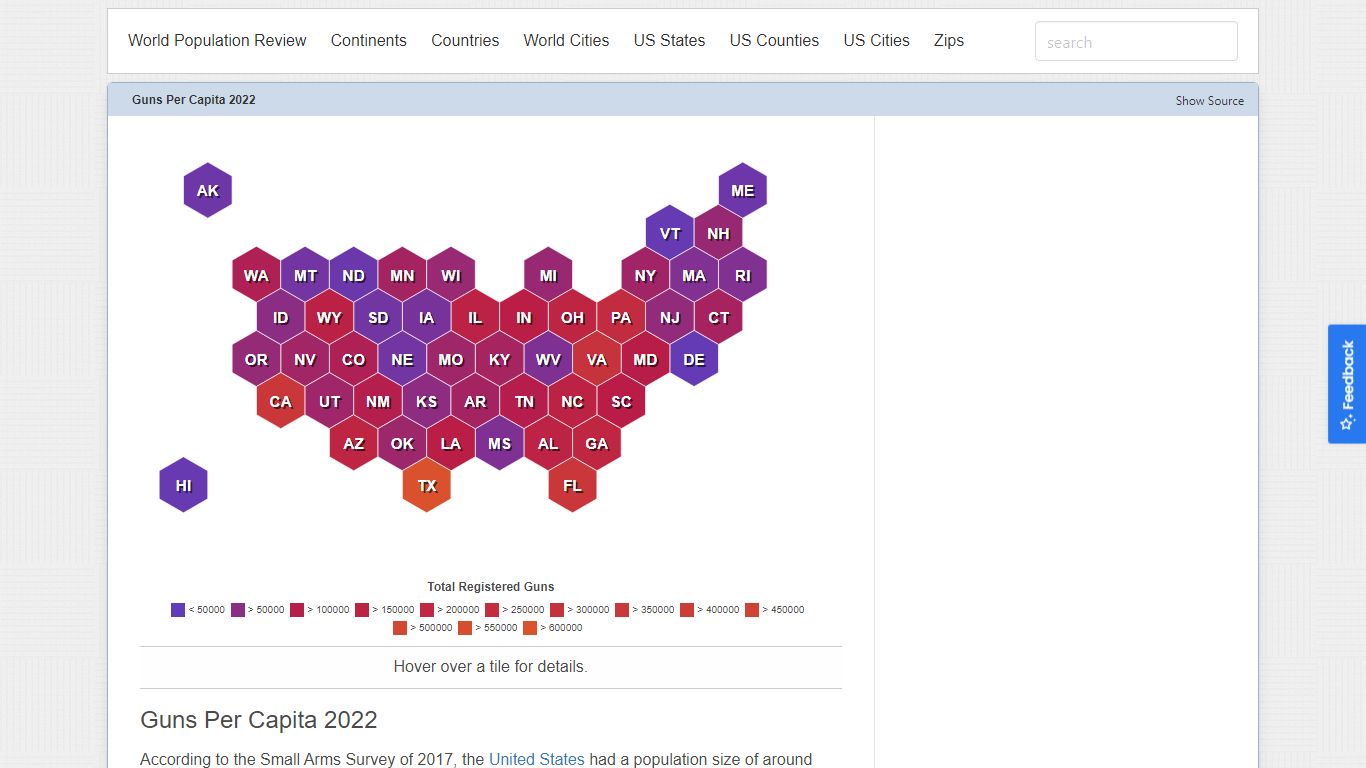The width and height of the screenshot is (1366, 768).
Task: Select the NH hexagon tile
Action: [x=719, y=233]
